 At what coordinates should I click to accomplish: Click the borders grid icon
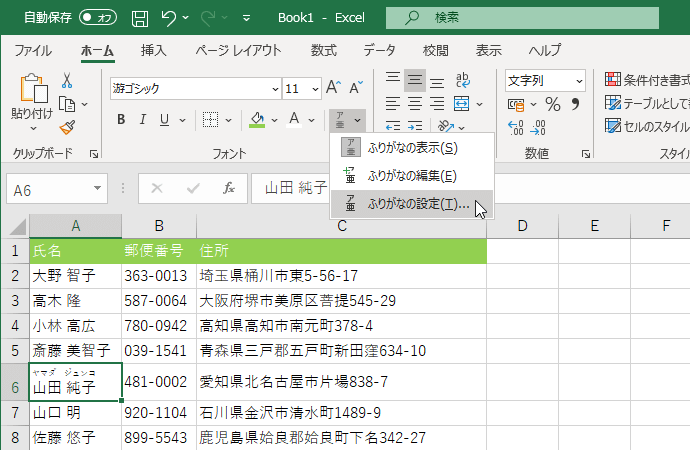210,120
